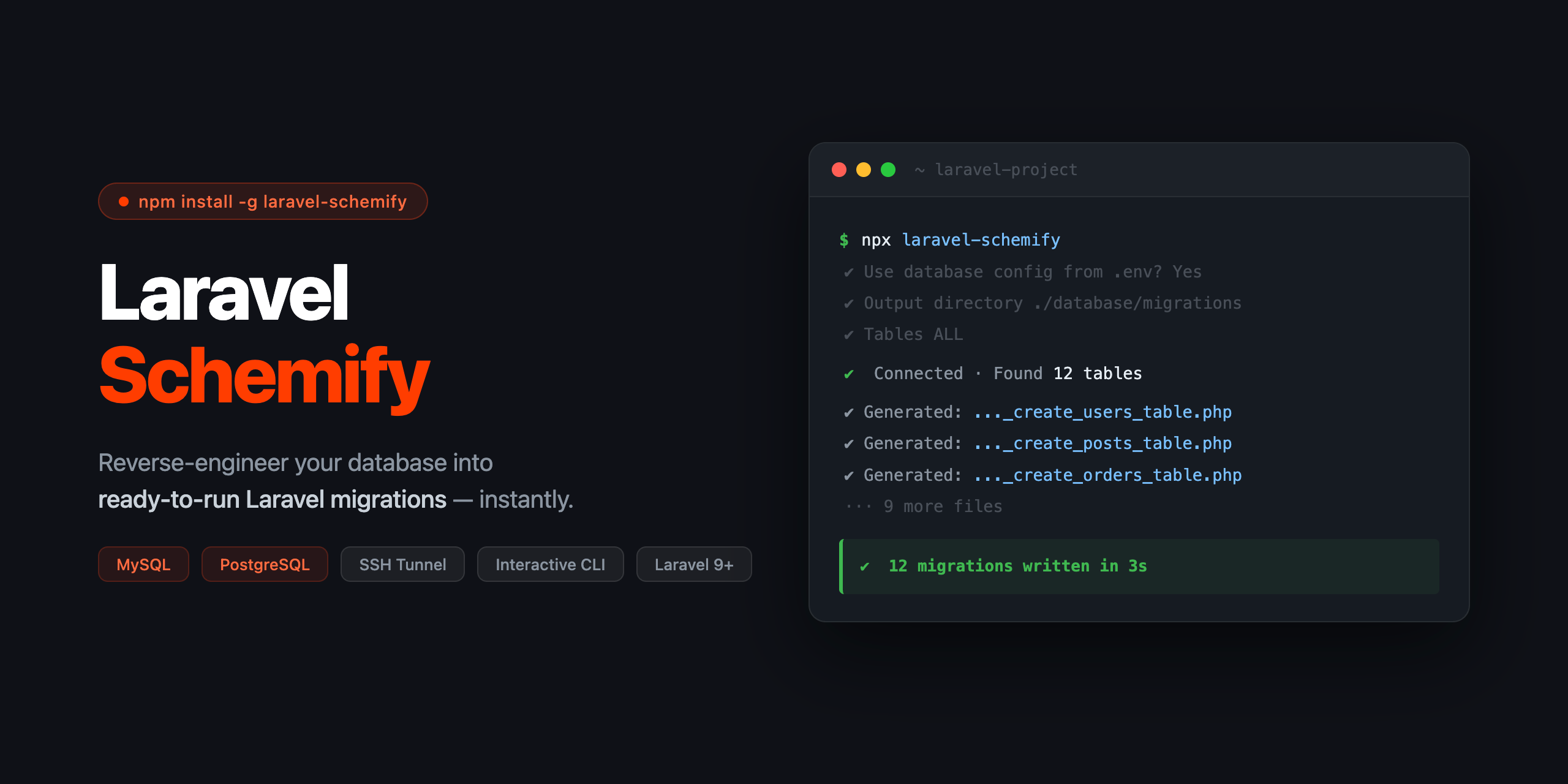The image size is (1568, 784).
Task: Toggle the PostgreSQL support pill
Action: pyautogui.click(x=265, y=564)
